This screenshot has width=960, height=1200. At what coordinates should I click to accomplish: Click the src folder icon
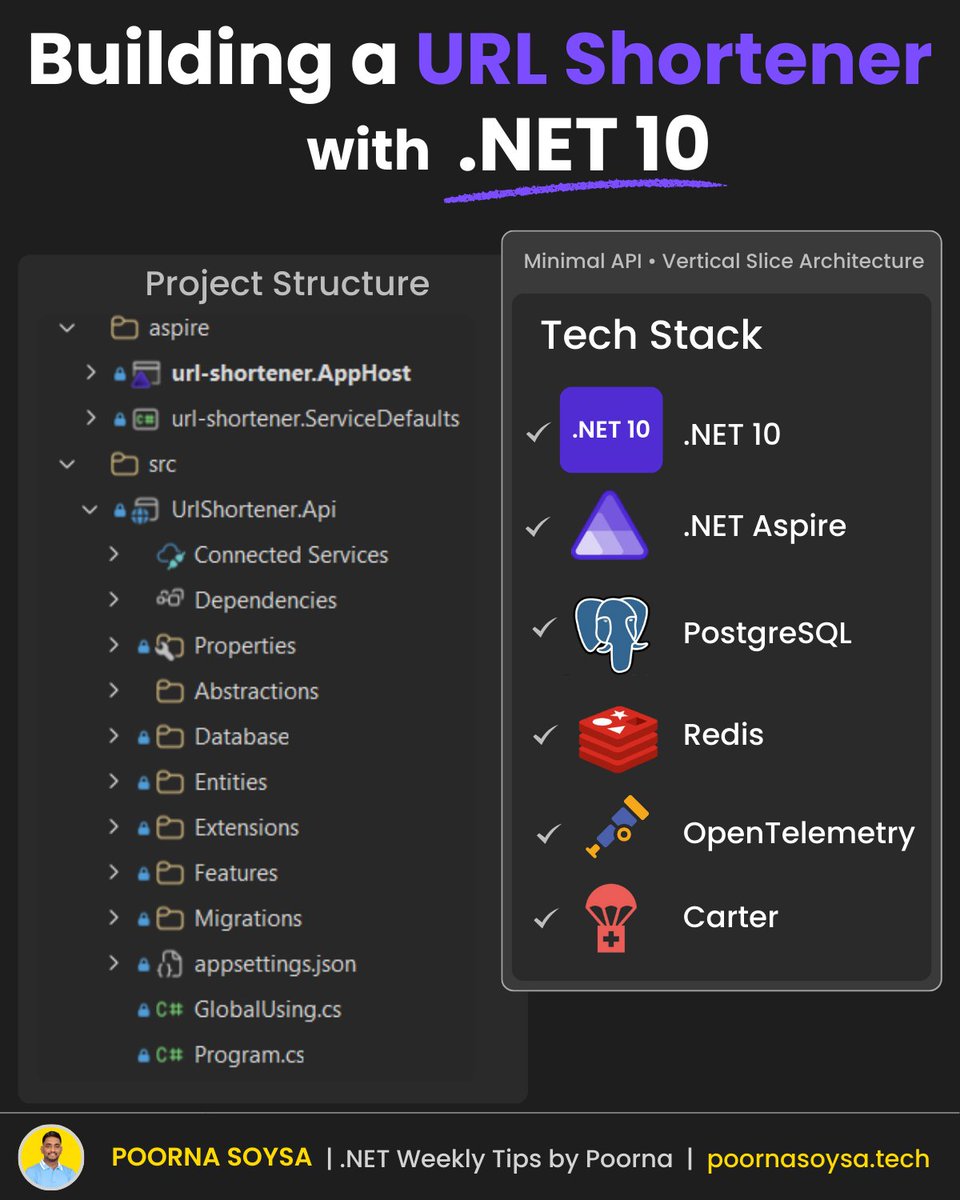coord(124,464)
